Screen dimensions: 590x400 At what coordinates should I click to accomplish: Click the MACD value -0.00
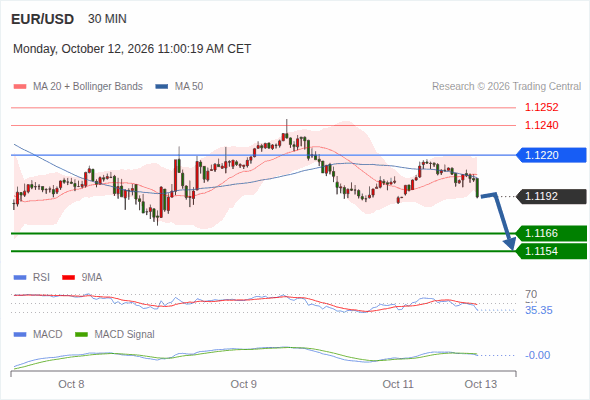point(538,355)
